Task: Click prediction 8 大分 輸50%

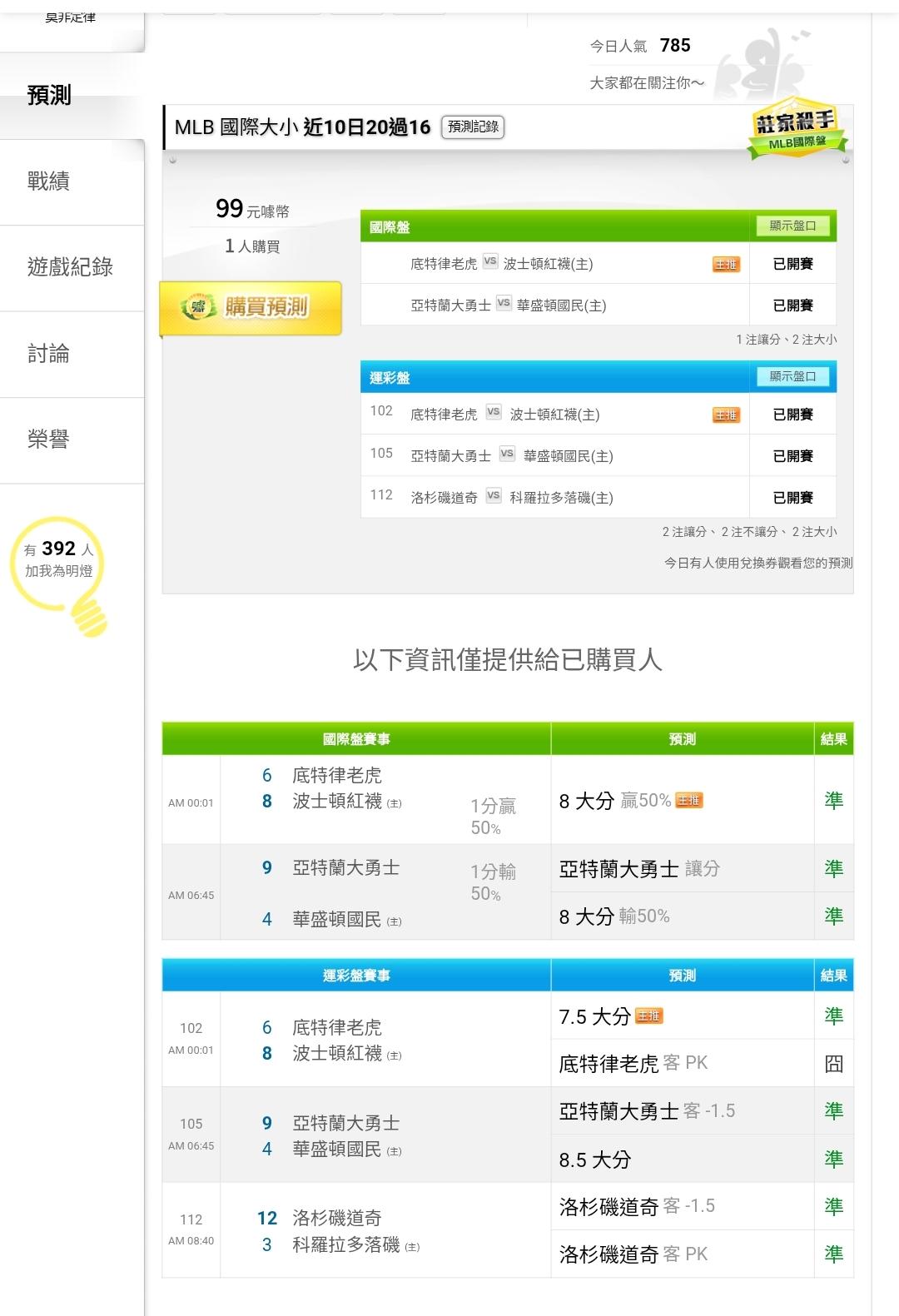Action: 614,916
